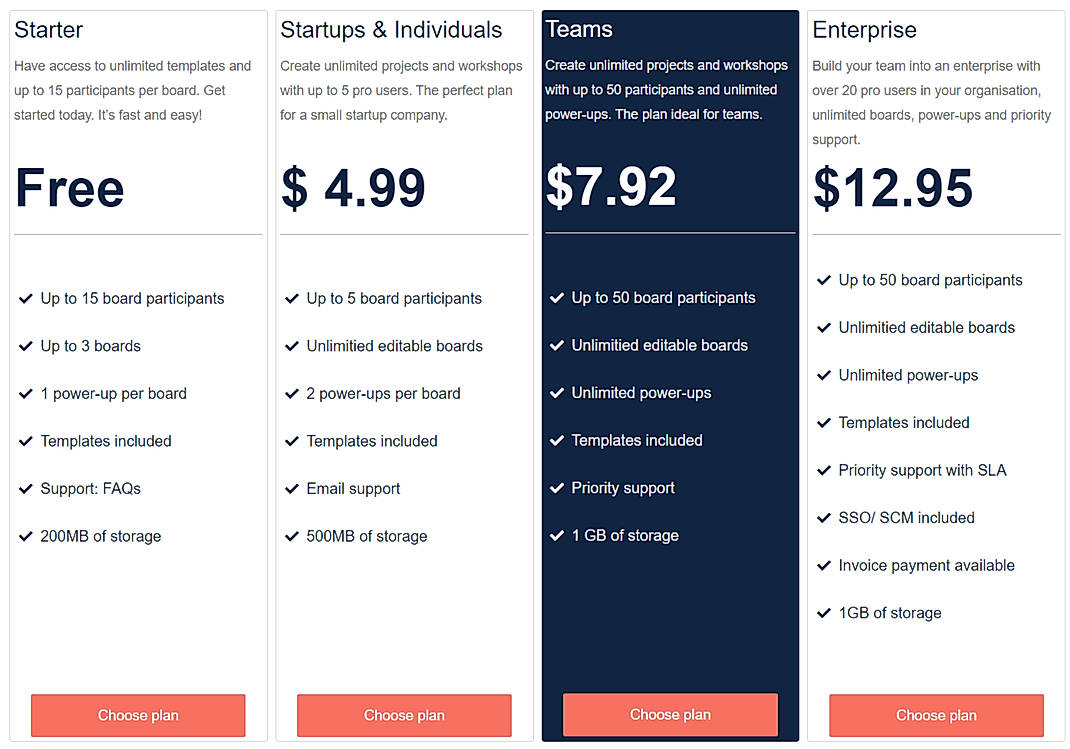This screenshot has height=749, width=1070.
Task: Select the checkmark beside '1 power-up per board'
Action: click(26, 393)
